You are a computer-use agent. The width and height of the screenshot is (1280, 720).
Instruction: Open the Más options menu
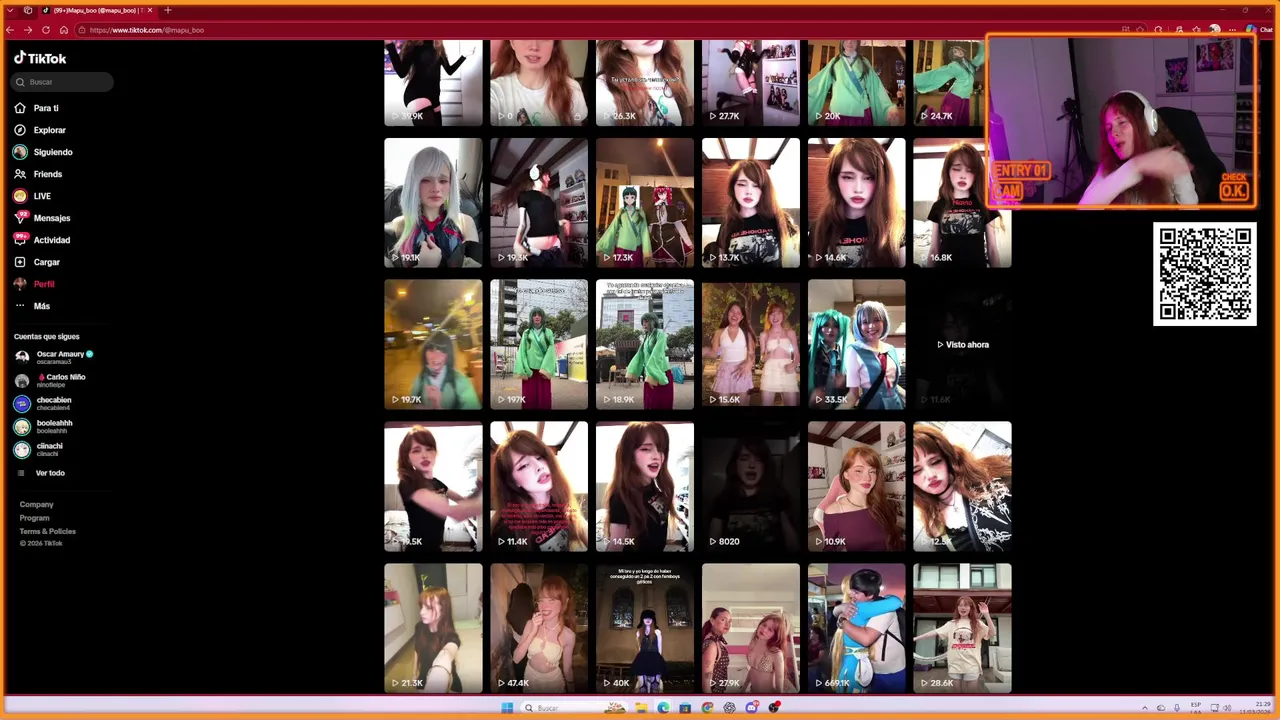42,306
